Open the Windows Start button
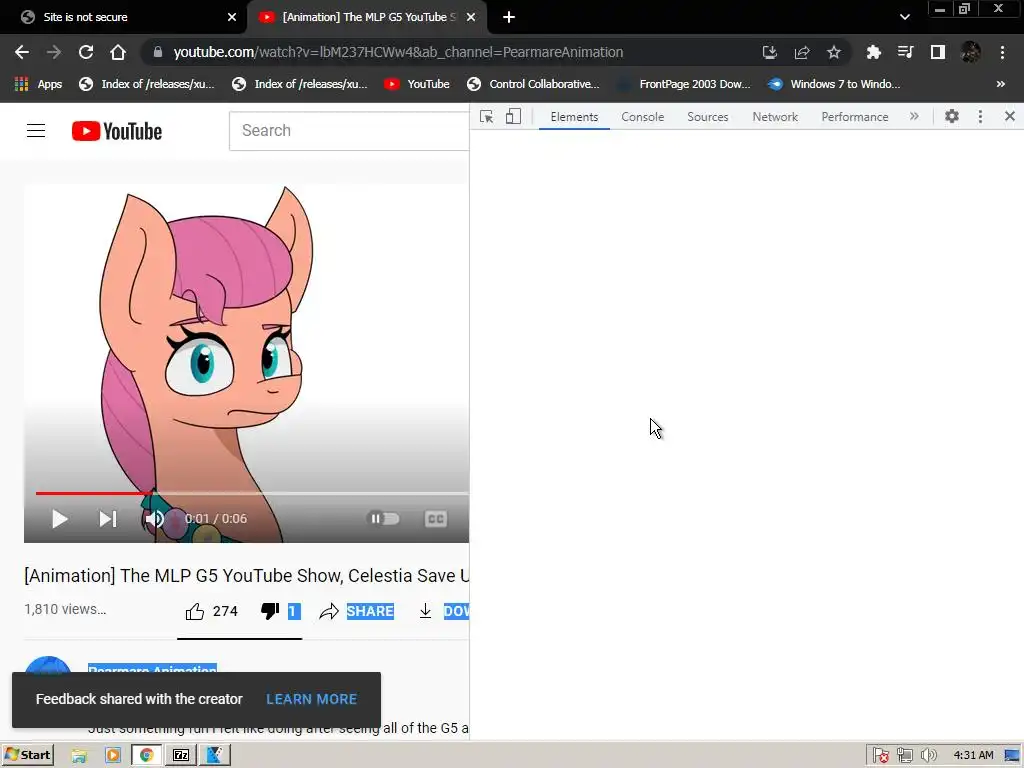Screen dimensions: 1024x768 27,755
